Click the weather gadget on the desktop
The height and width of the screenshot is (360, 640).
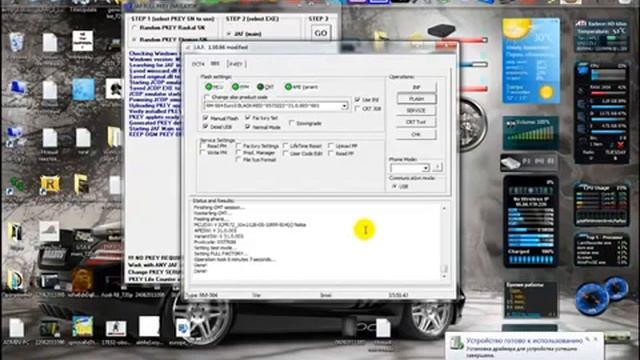click(x=531, y=60)
